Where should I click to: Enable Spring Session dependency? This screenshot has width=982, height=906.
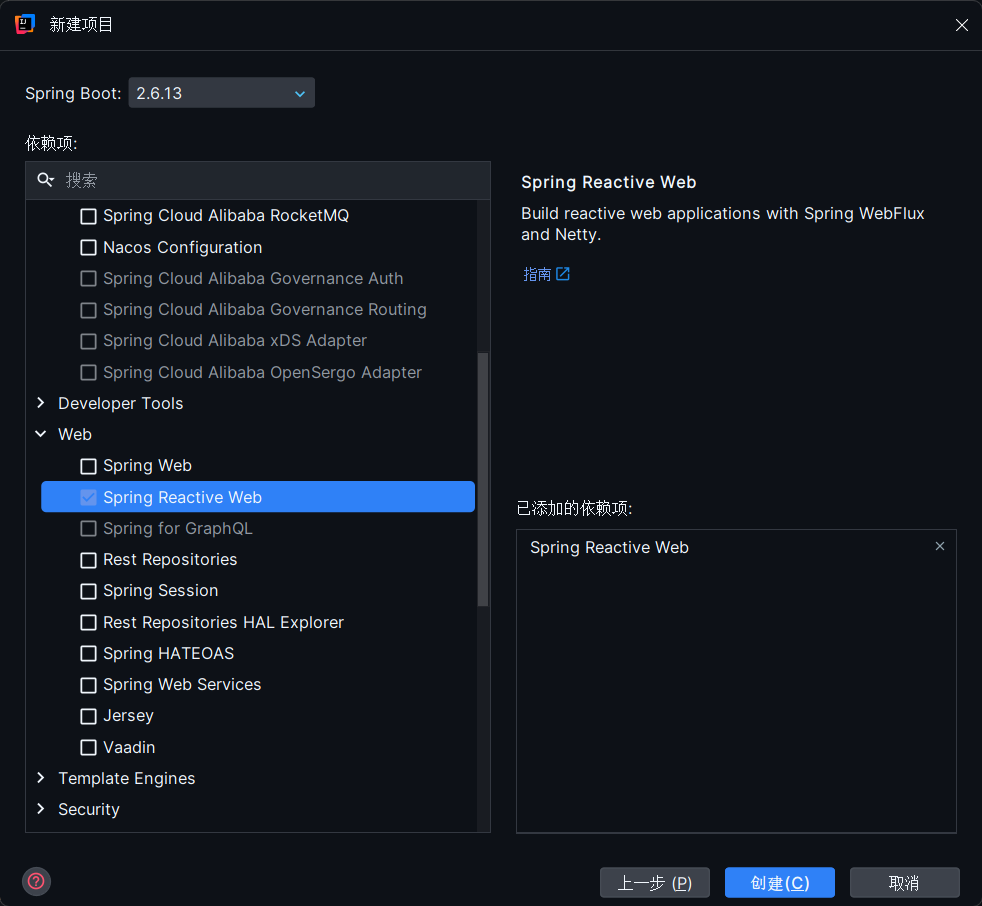[x=88, y=591]
